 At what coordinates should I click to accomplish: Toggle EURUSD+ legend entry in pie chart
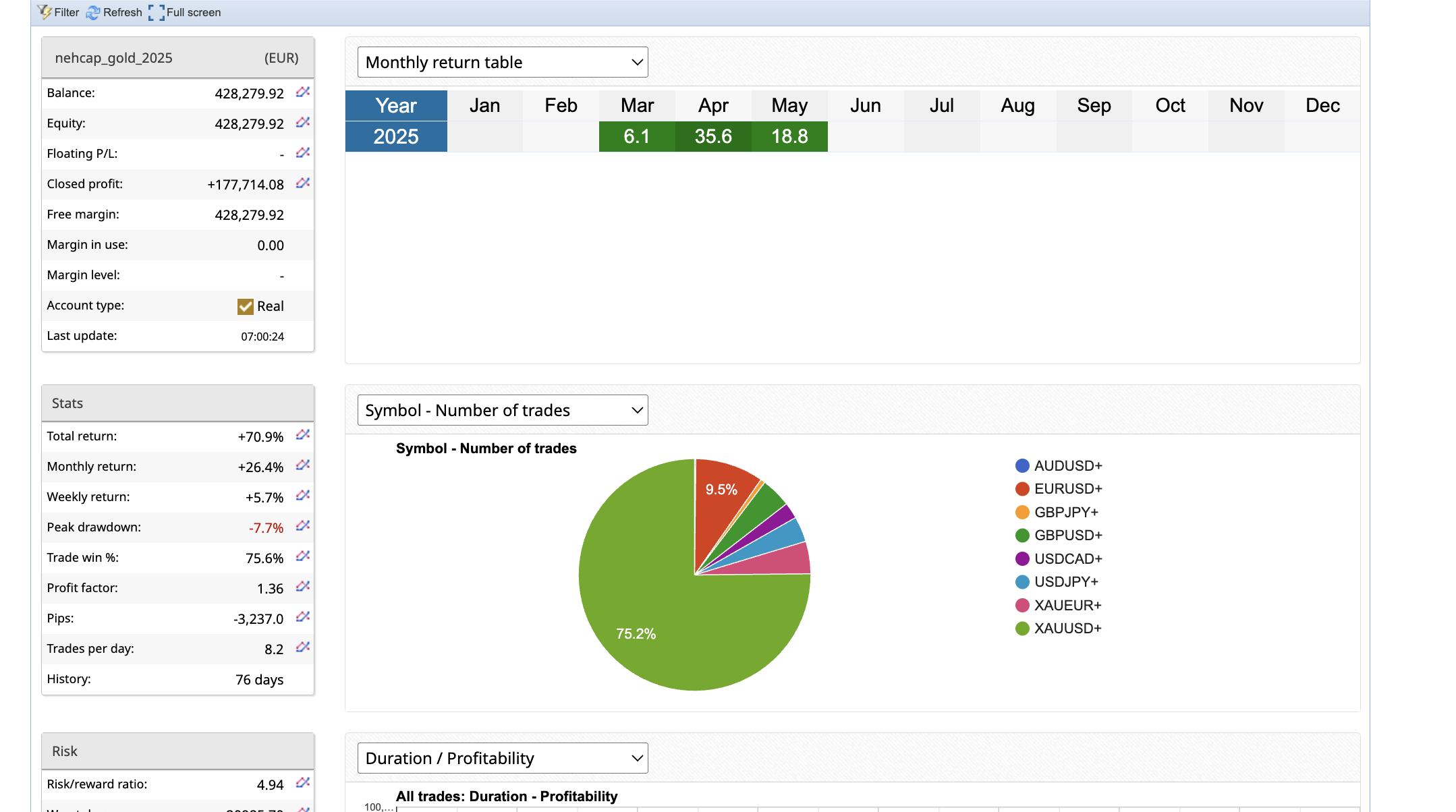1067,489
